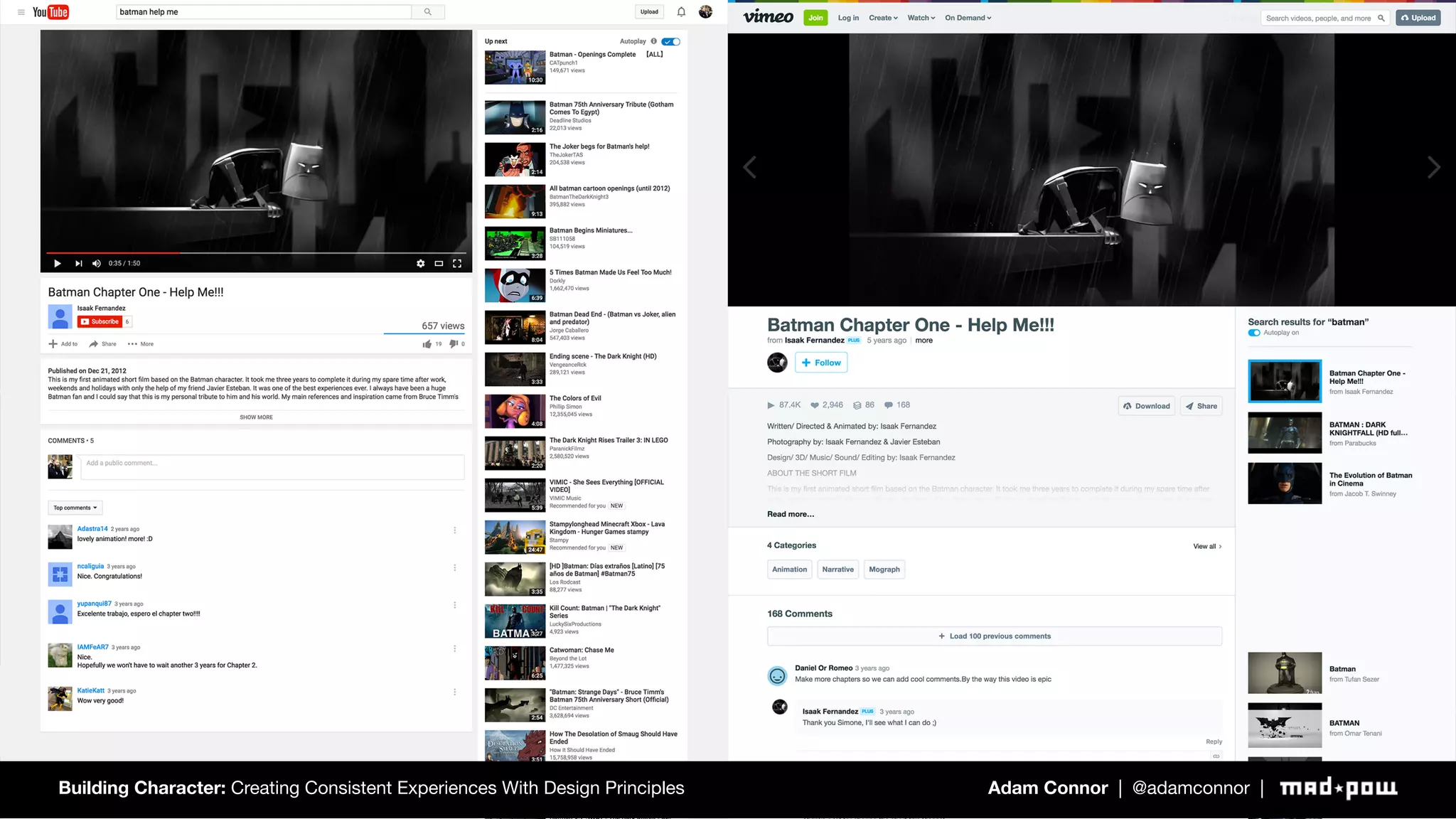Click the Vimeo search box

tap(1324, 18)
